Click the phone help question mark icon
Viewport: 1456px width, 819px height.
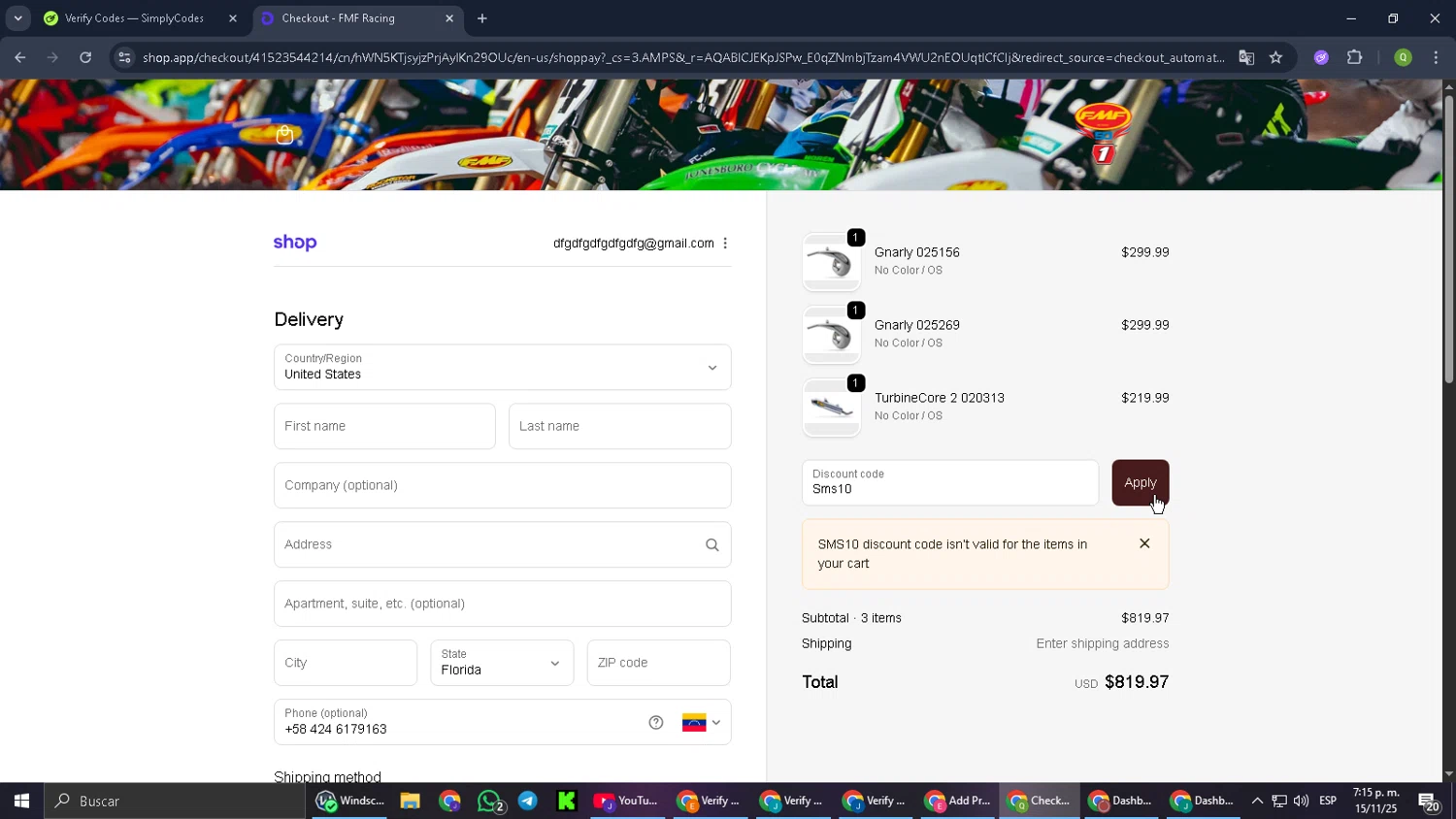[656, 723]
